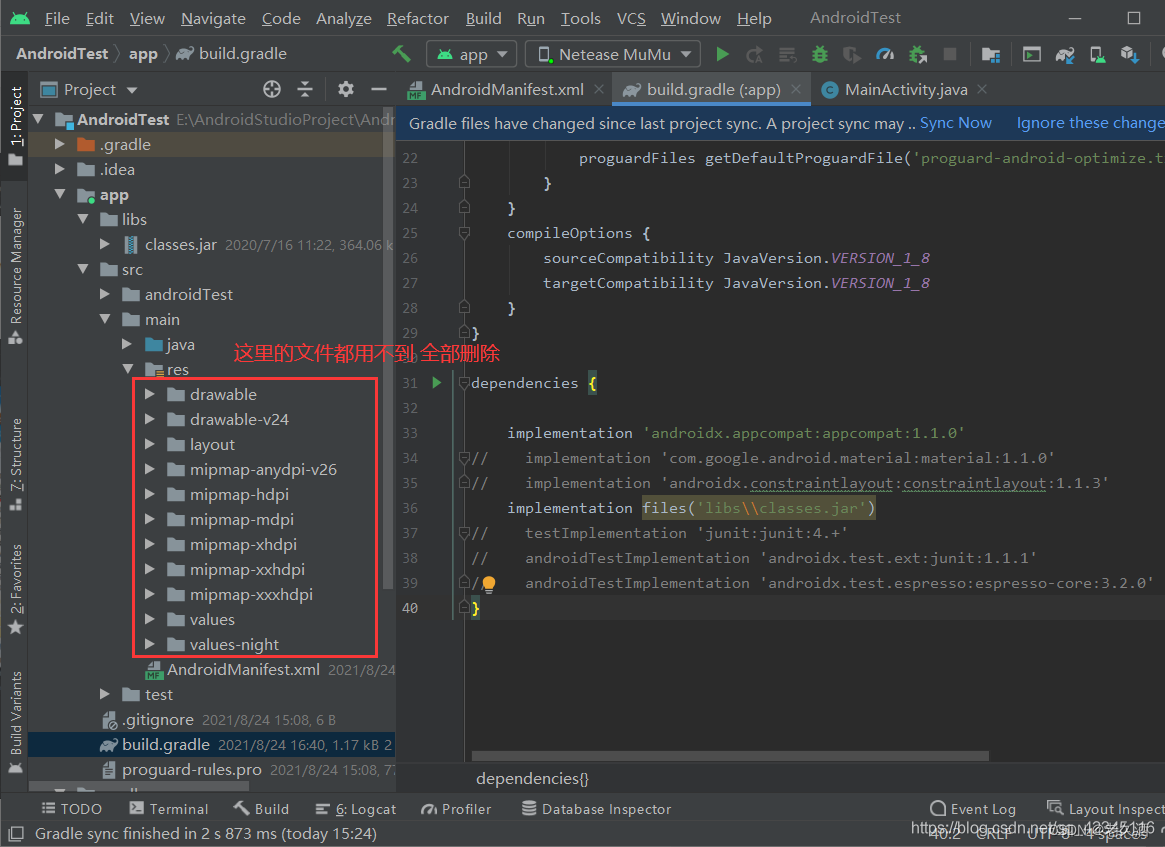Viewport: 1165px width, 847px height.
Task: Open Project view settings gear icon
Action: [x=345, y=89]
